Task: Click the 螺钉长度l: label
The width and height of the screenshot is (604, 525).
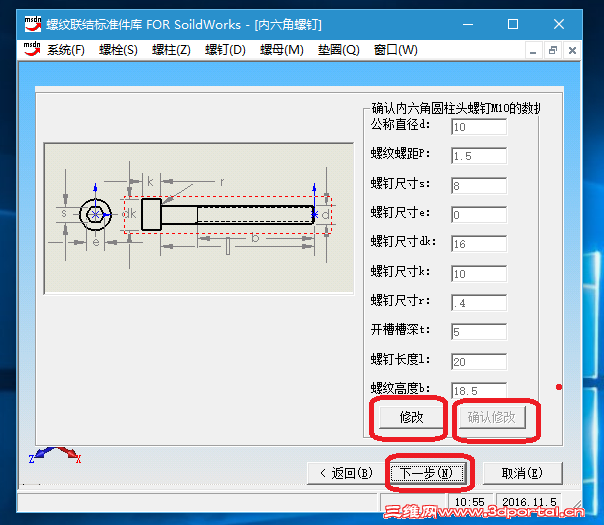Action: [400, 359]
